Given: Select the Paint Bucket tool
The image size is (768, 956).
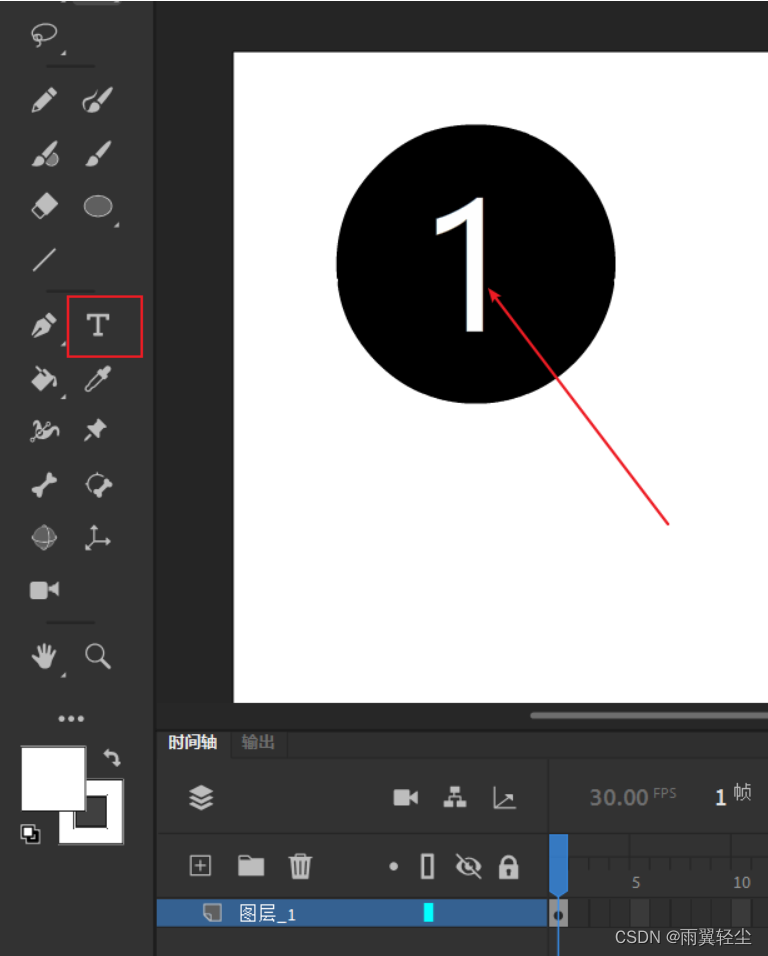Looking at the screenshot, I should click(44, 379).
